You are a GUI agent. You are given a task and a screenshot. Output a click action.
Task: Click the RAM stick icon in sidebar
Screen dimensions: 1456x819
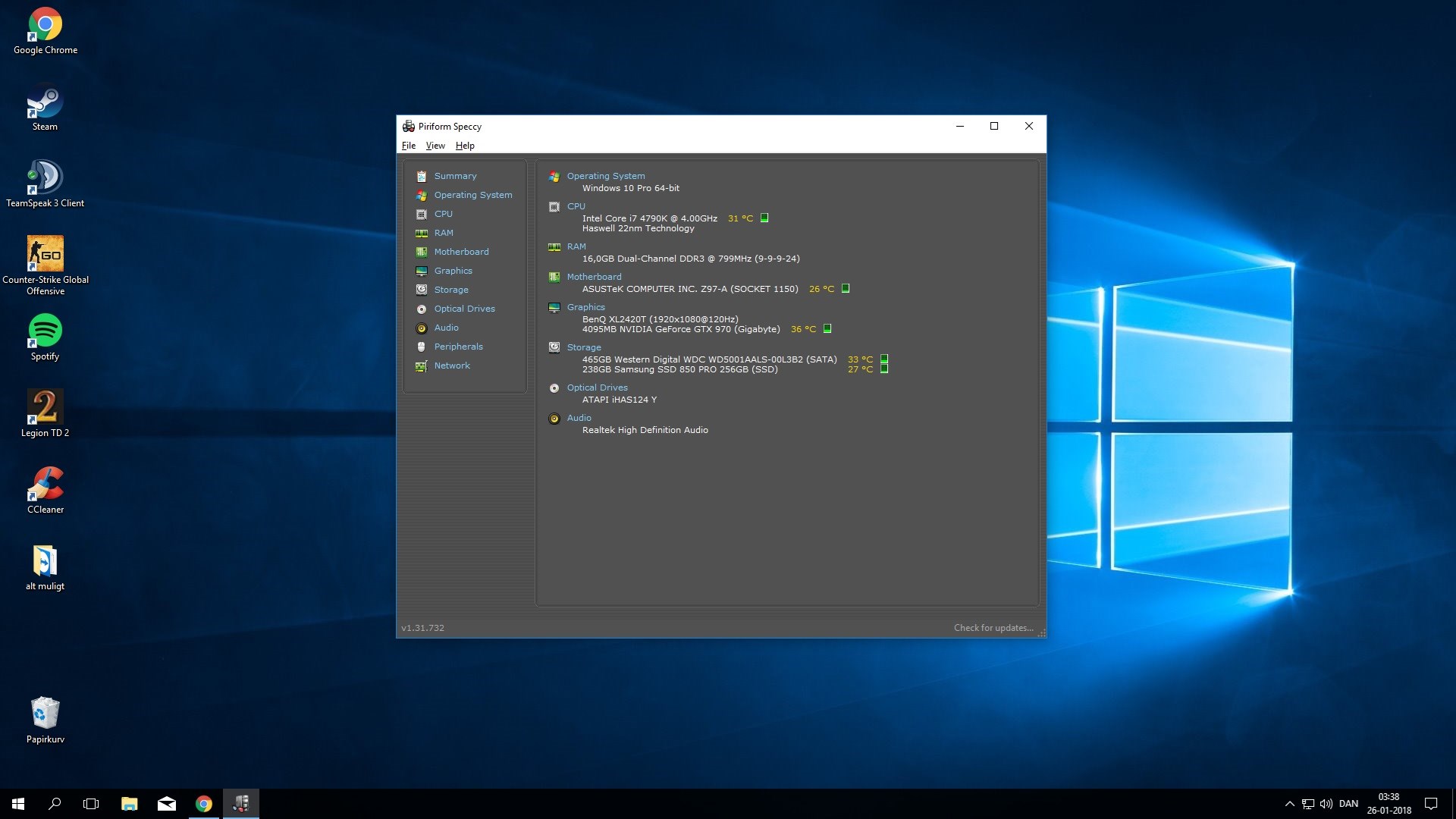422,233
